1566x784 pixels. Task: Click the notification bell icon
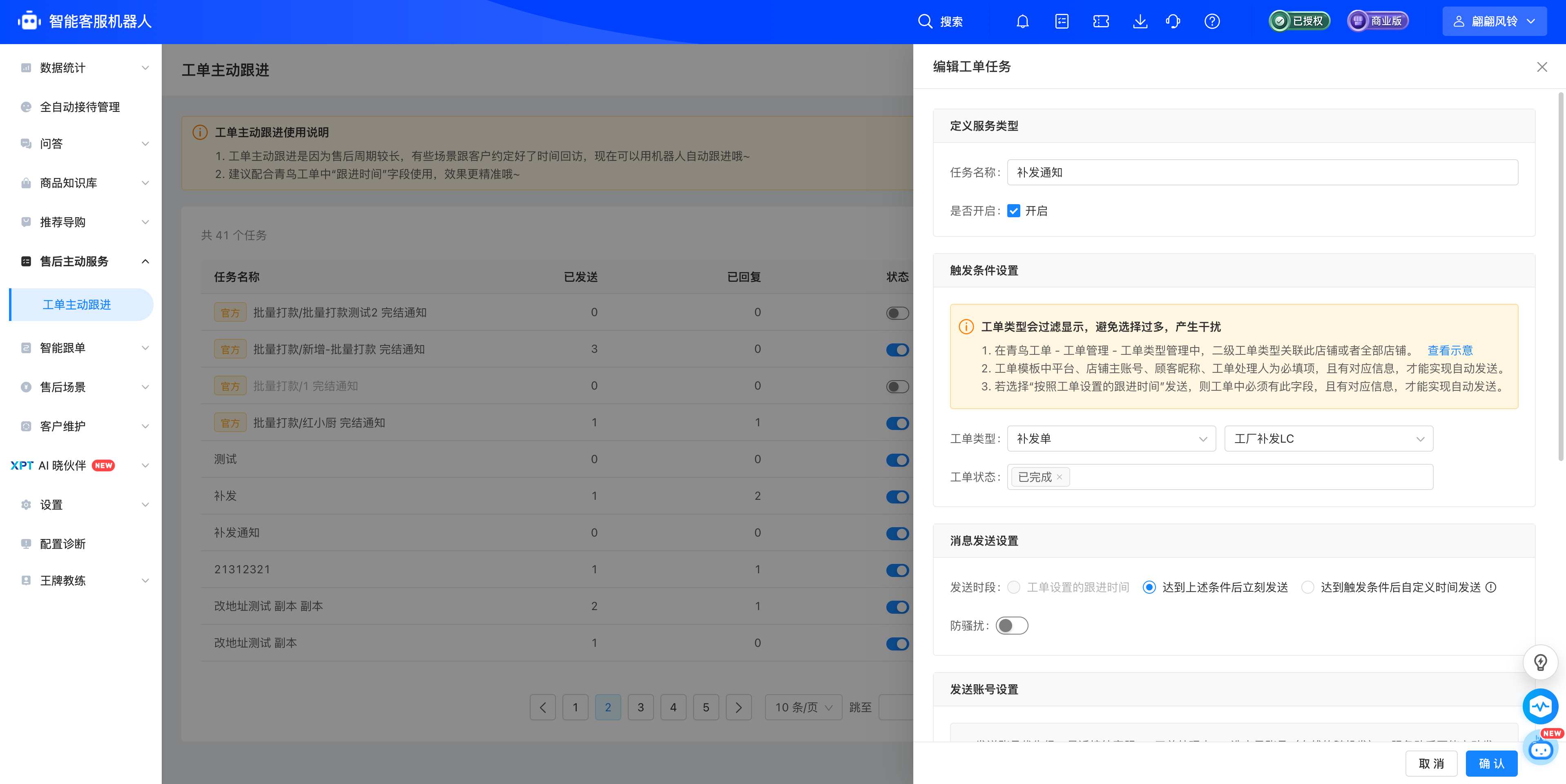[x=1022, y=21]
